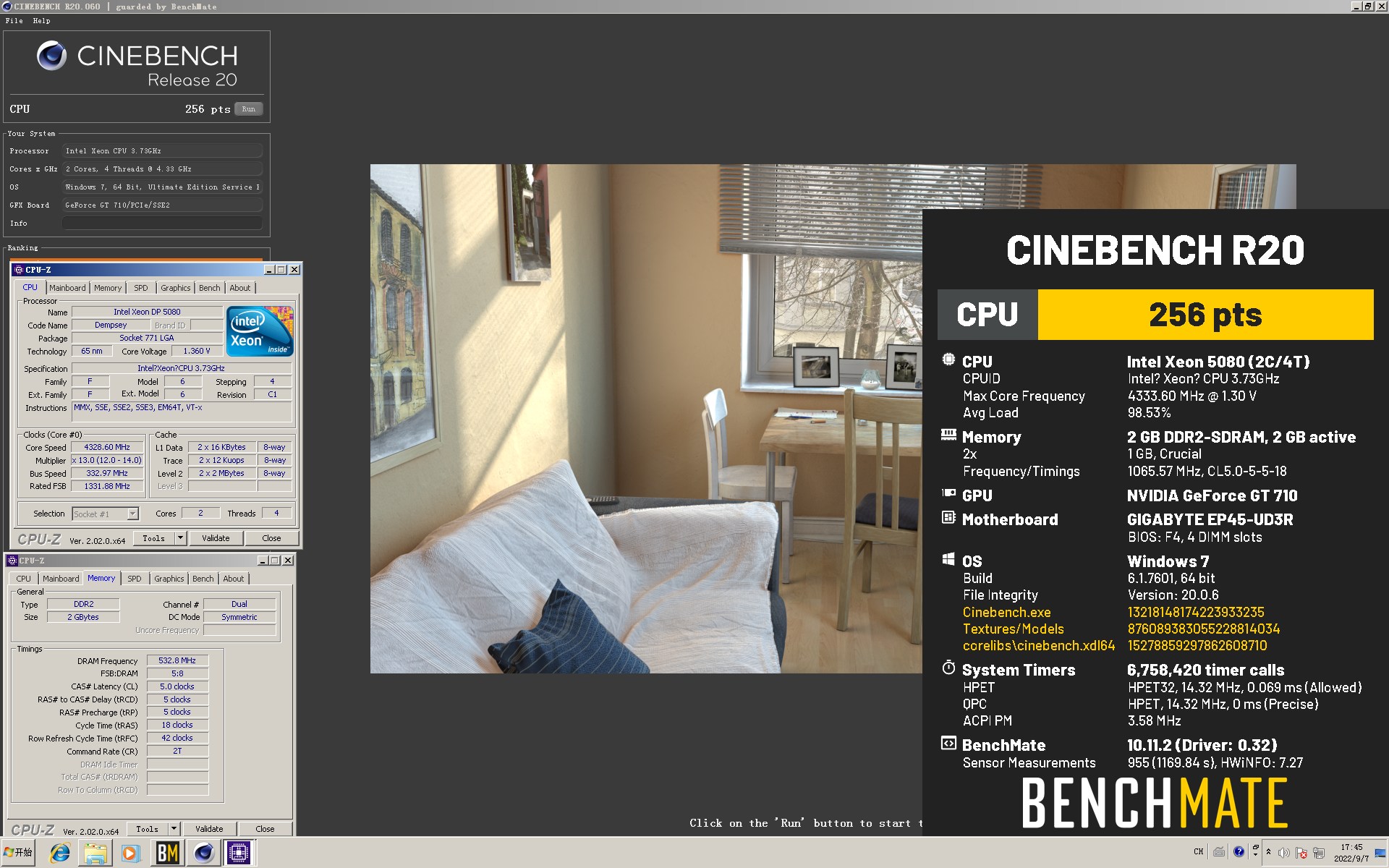Click the Core Speed value 4328.60 MHz
The image size is (1389, 868).
[107, 448]
